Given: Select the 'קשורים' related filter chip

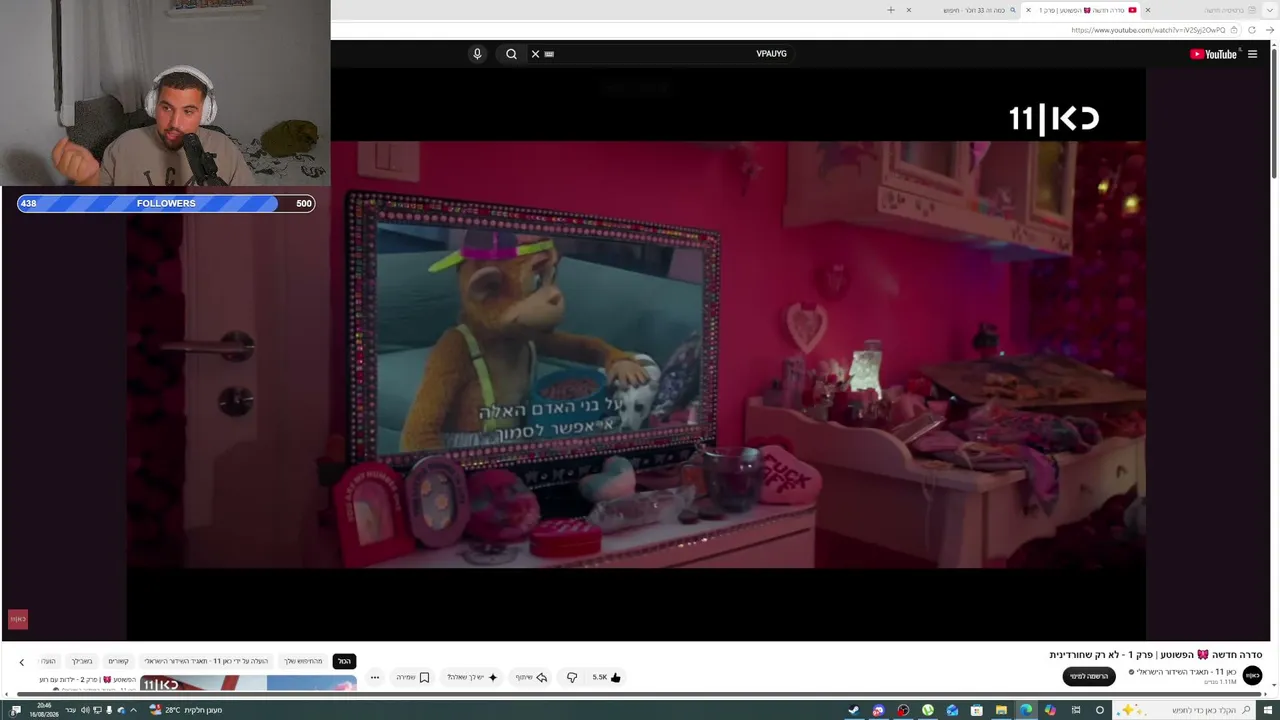Looking at the screenshot, I should [x=119, y=661].
